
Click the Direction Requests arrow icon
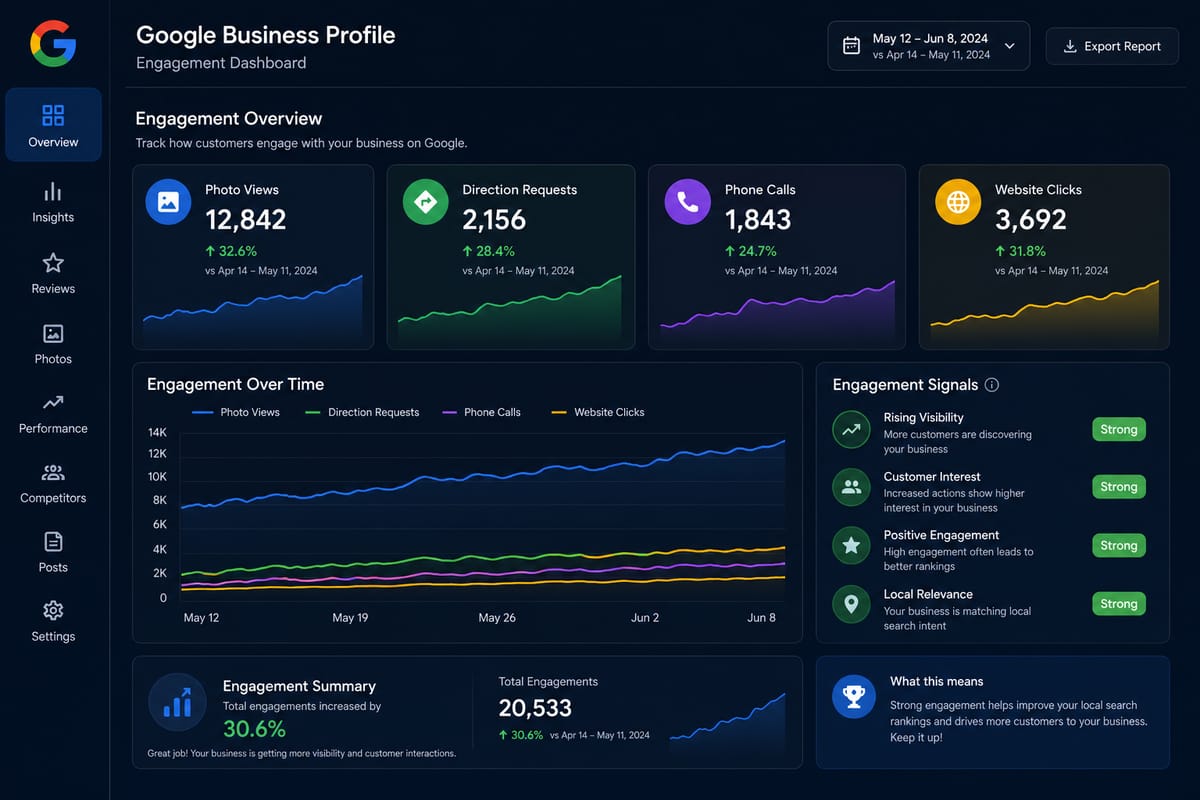pos(425,202)
